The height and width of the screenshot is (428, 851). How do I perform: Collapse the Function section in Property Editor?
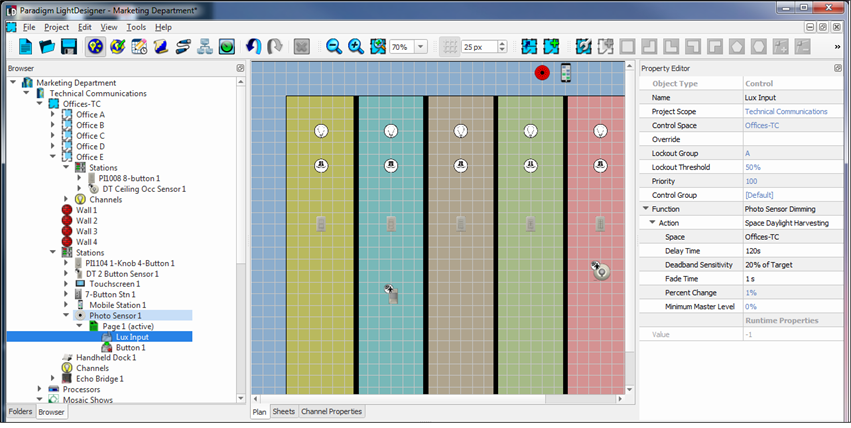(645, 209)
